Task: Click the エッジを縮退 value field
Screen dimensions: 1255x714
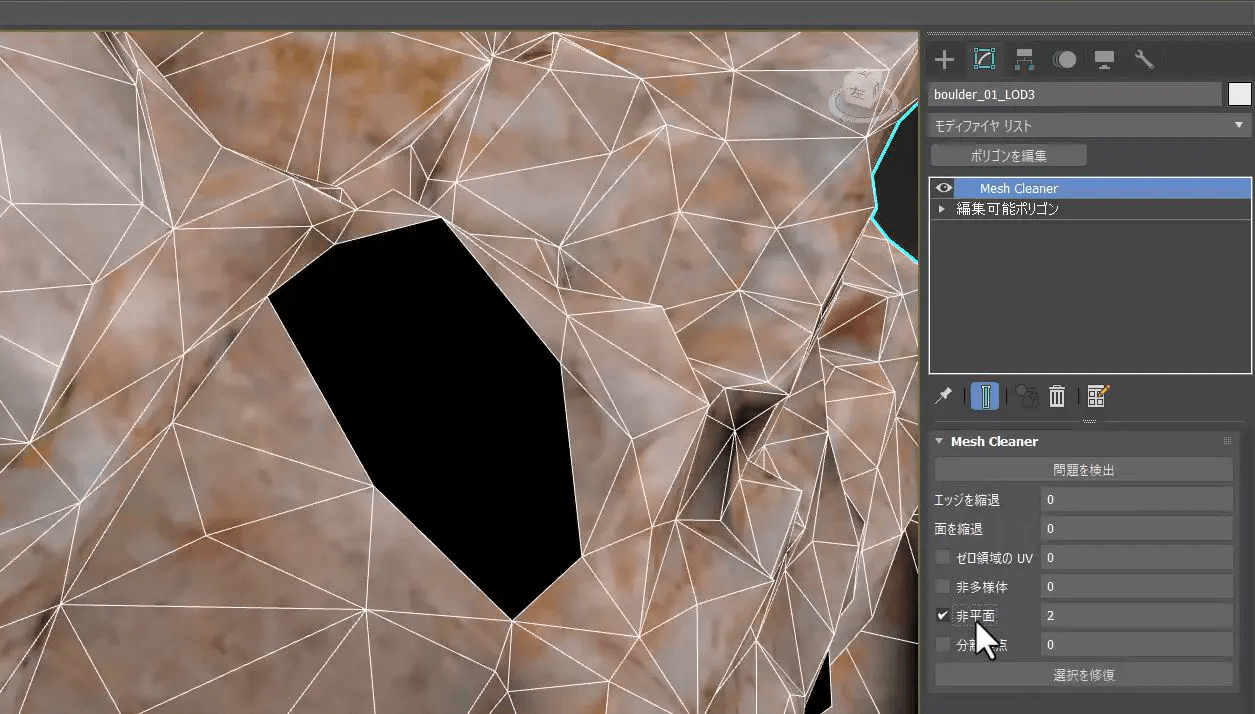Action: [x=1136, y=500]
